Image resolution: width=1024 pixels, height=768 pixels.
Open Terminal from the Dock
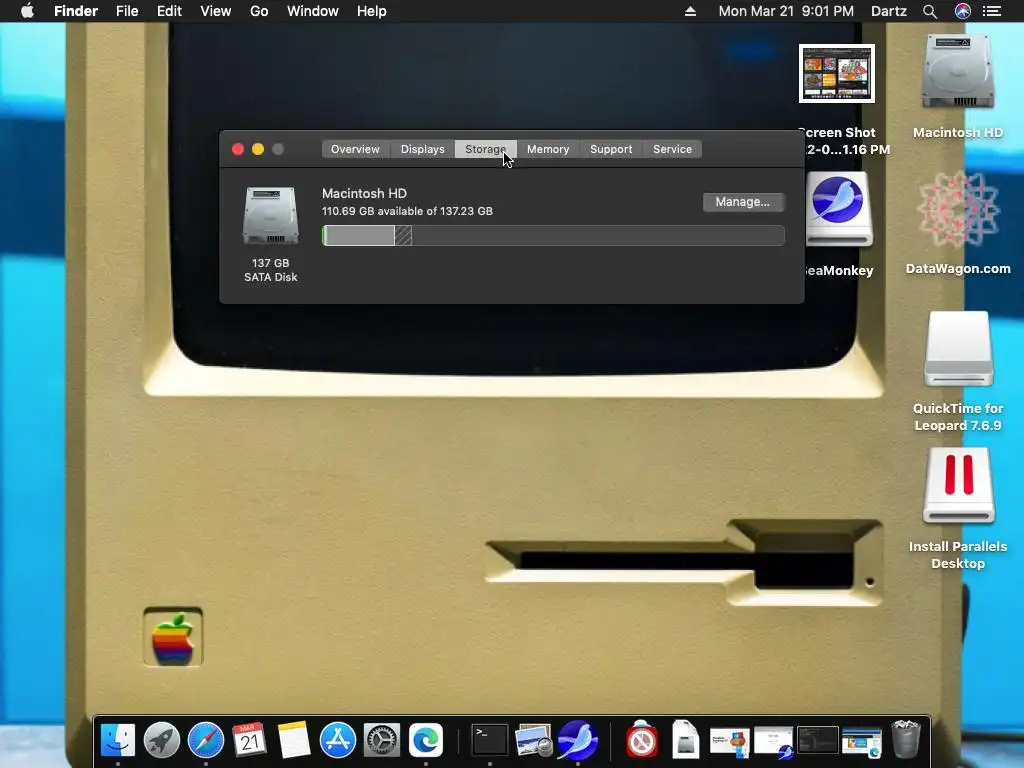pos(490,740)
